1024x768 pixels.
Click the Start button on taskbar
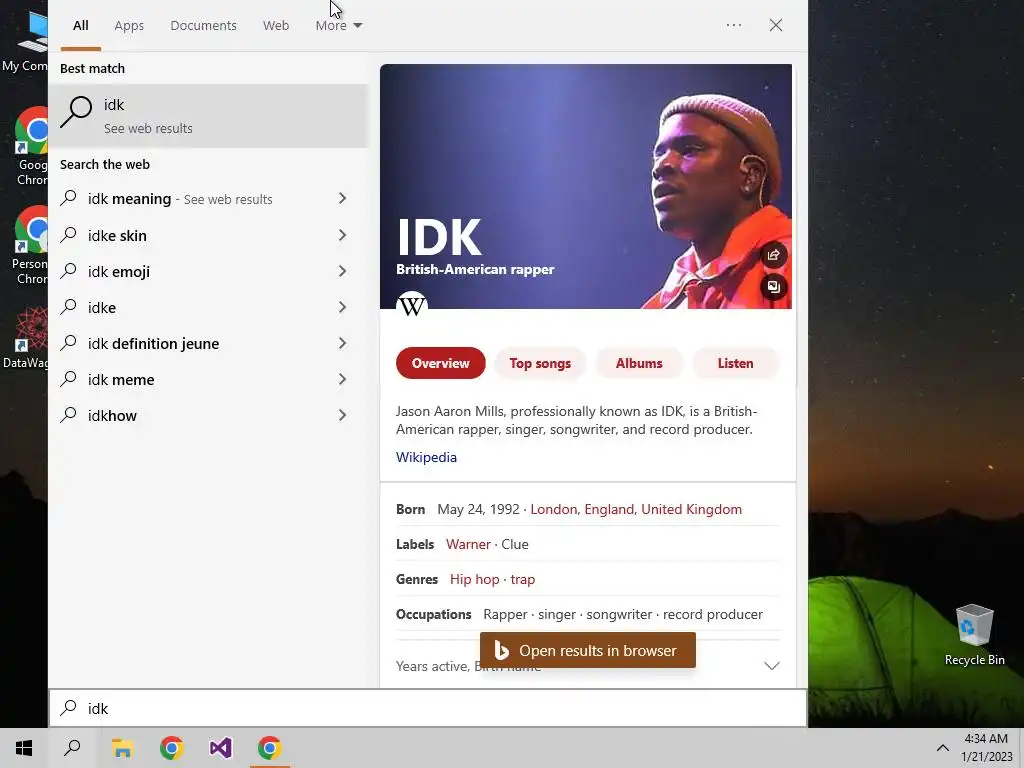pyautogui.click(x=24, y=748)
